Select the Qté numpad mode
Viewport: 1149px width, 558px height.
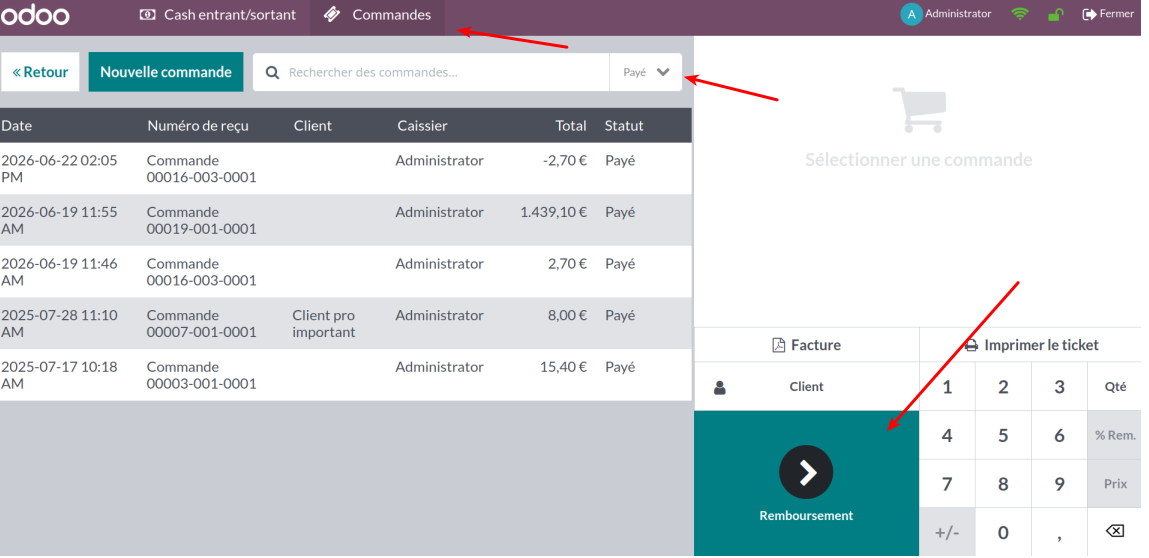coord(1115,386)
